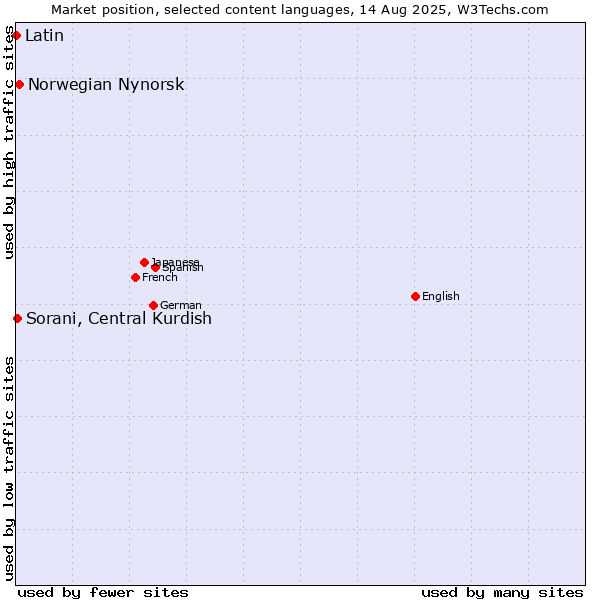
Task: Click the 'Latin' label text
Action: [x=44, y=36]
